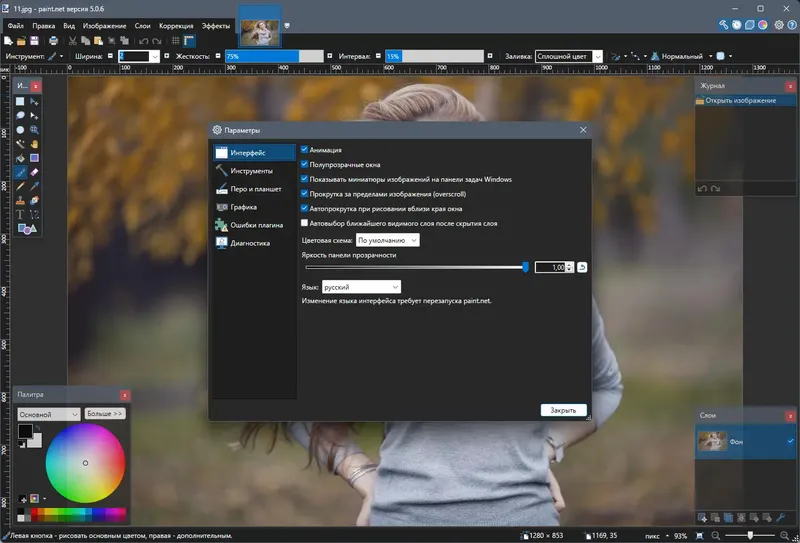The image size is (800, 543).
Task: Expand the image list arrow beside thumbnail
Action: [x=287, y=26]
